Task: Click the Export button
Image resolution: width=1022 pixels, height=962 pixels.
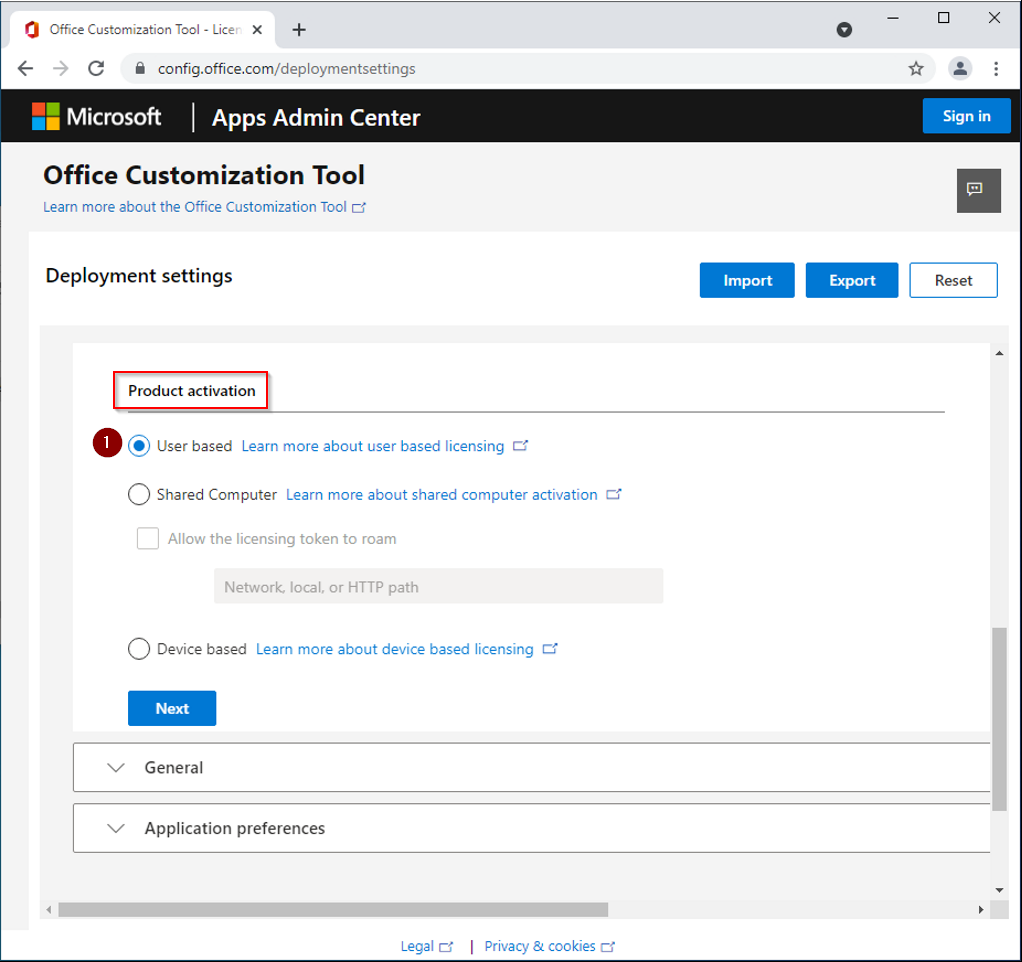Action: coord(852,280)
